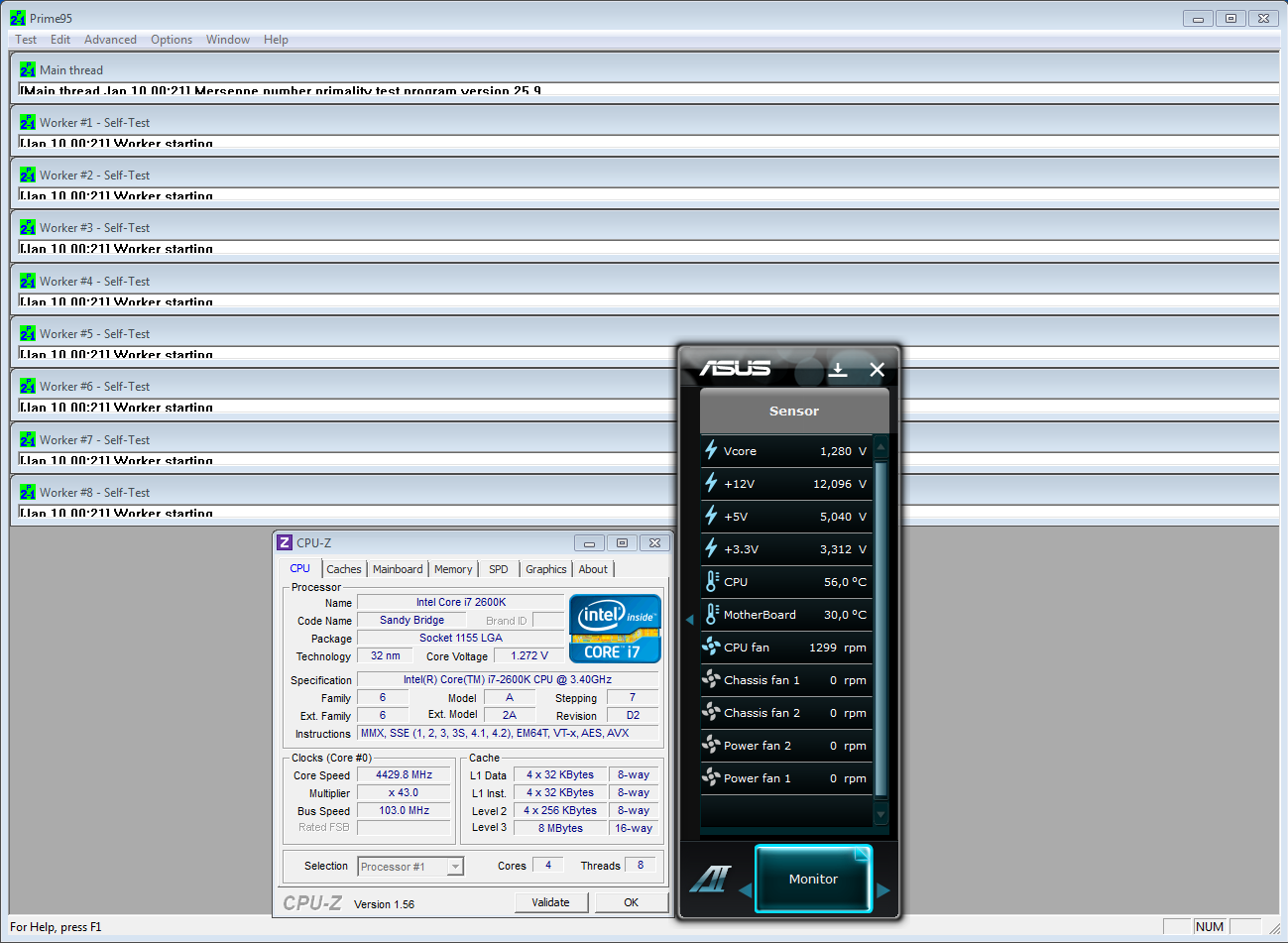Click the Vcore 1,280 V reading

click(x=843, y=451)
